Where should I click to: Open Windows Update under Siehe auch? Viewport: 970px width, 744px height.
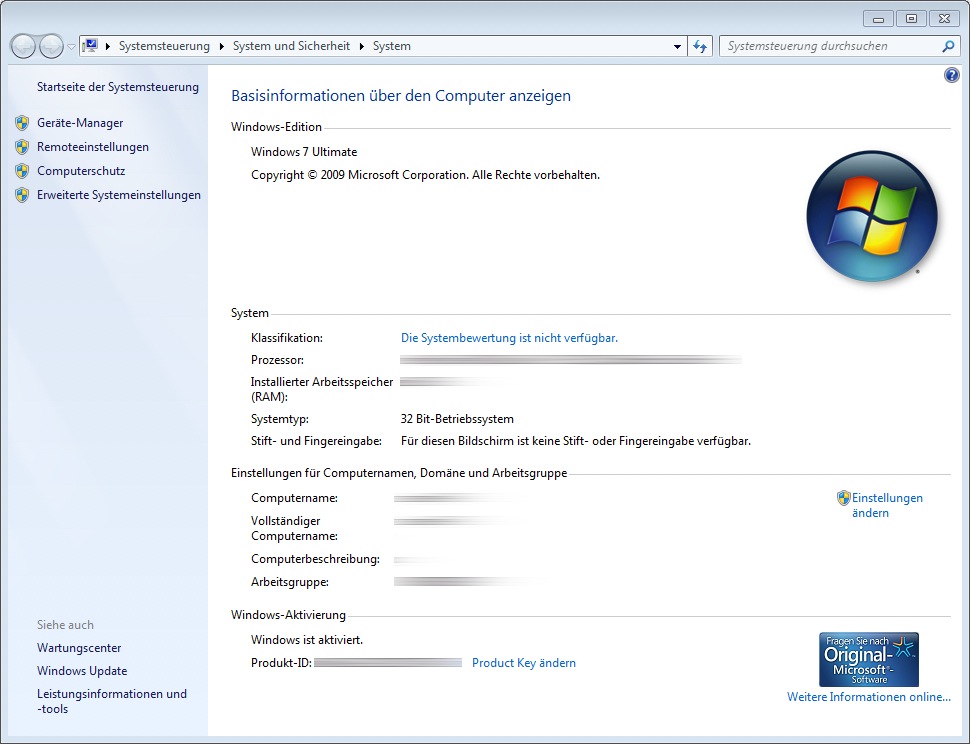(x=82, y=671)
